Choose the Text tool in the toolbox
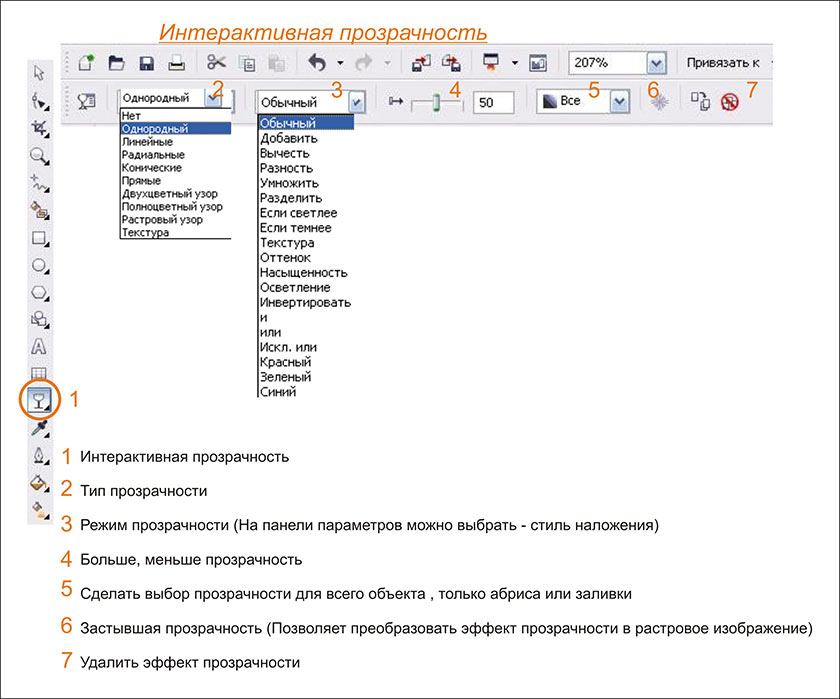This screenshot has width=840, height=699. click(40, 347)
